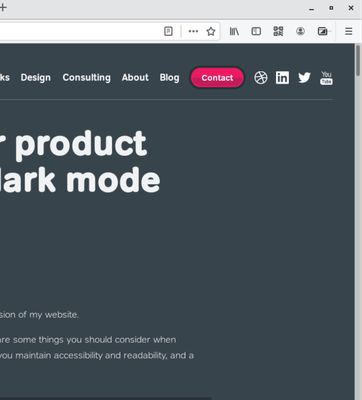Click the 'some things you should consider when' text
The image size is (362, 400).
click(x=95, y=340)
